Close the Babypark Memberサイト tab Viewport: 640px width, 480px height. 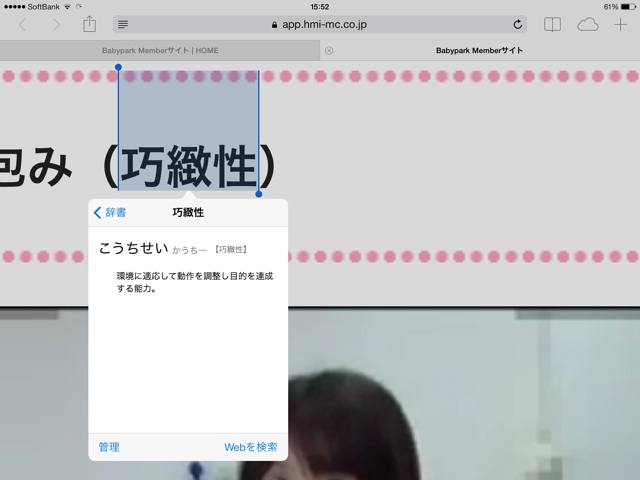point(329,51)
